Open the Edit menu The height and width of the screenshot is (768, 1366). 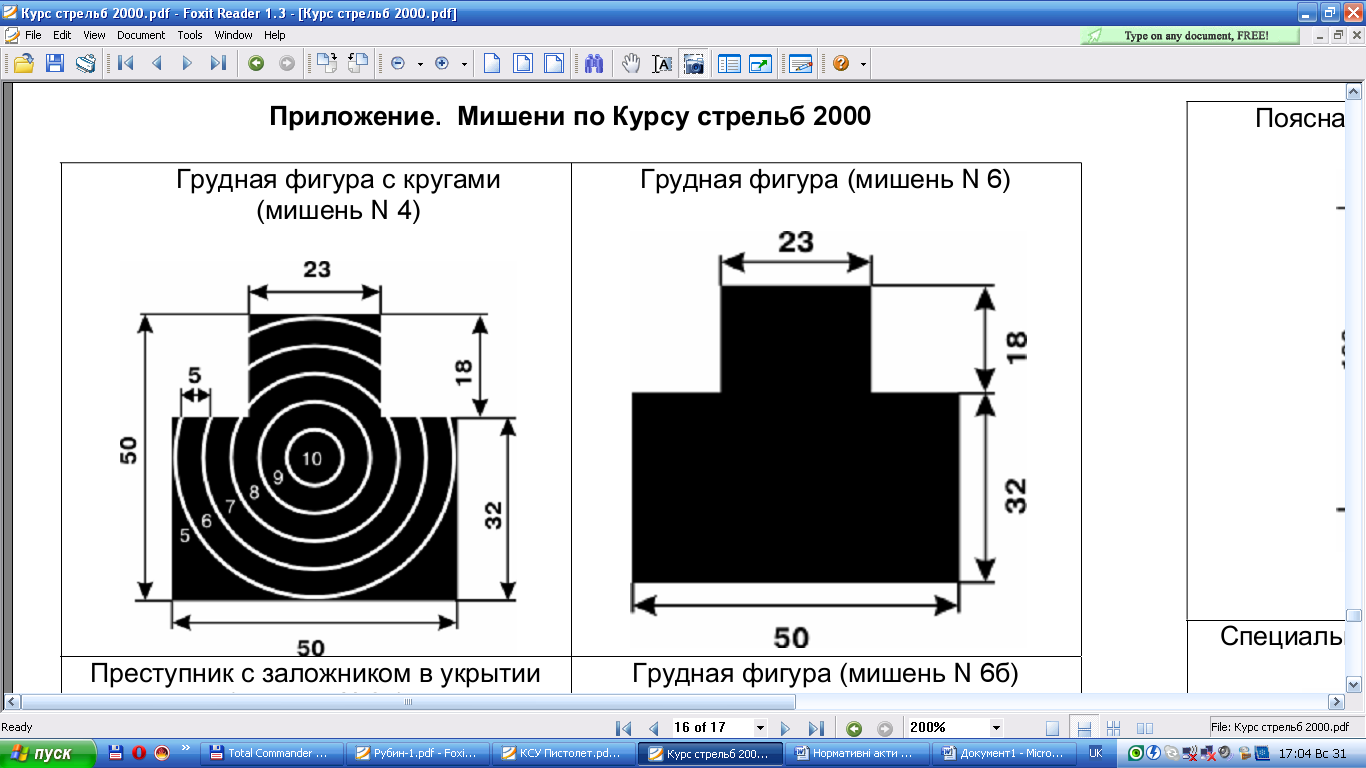click(x=62, y=35)
